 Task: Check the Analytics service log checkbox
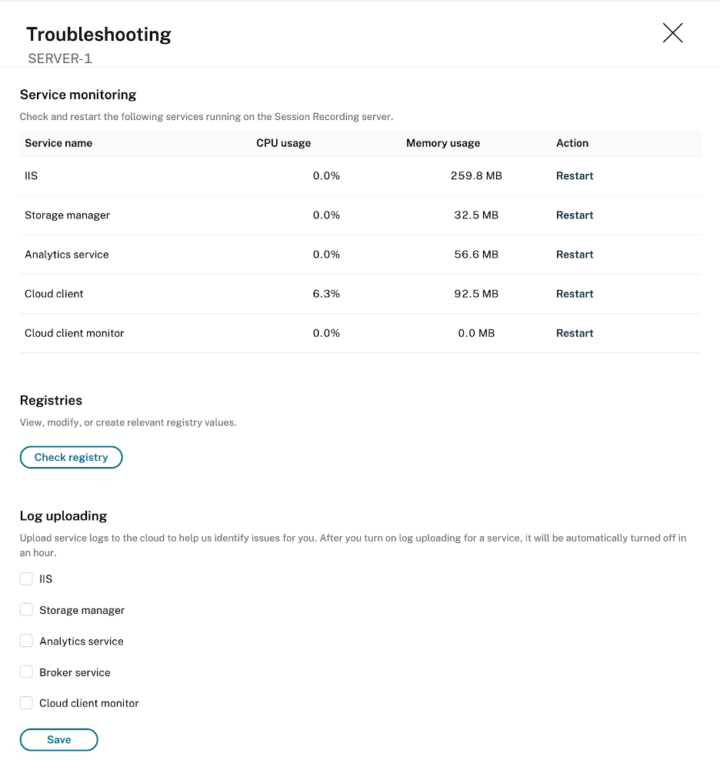point(27,641)
